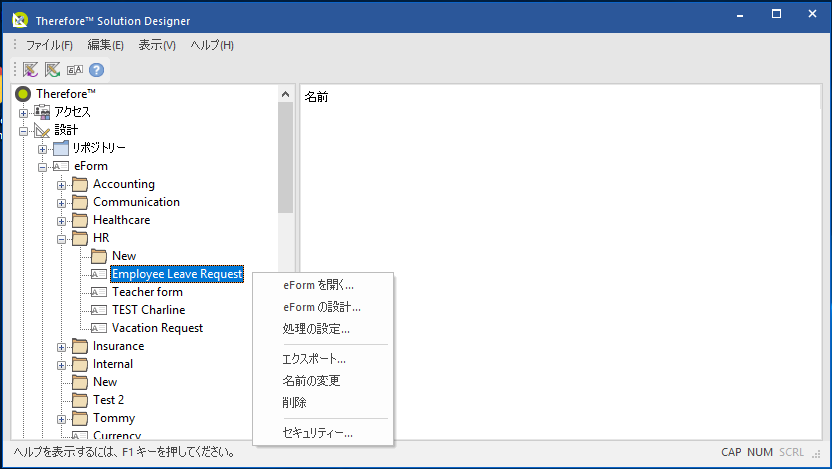
Task: Select the New folder label below Internal
Action: click(105, 381)
